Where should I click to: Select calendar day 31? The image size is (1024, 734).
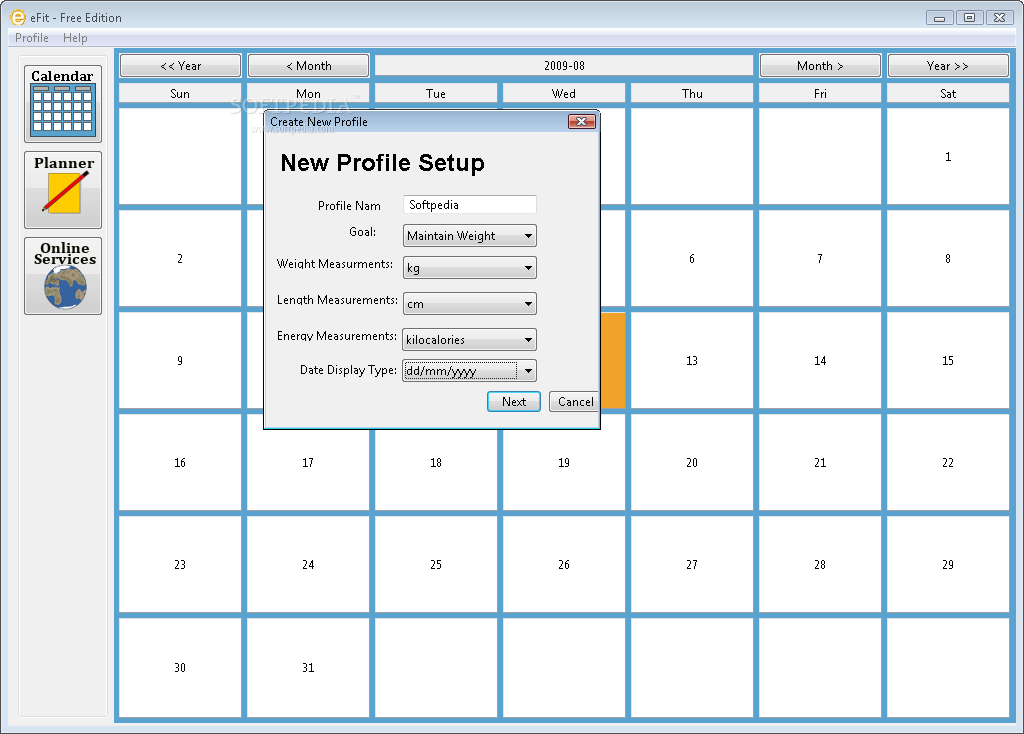308,667
